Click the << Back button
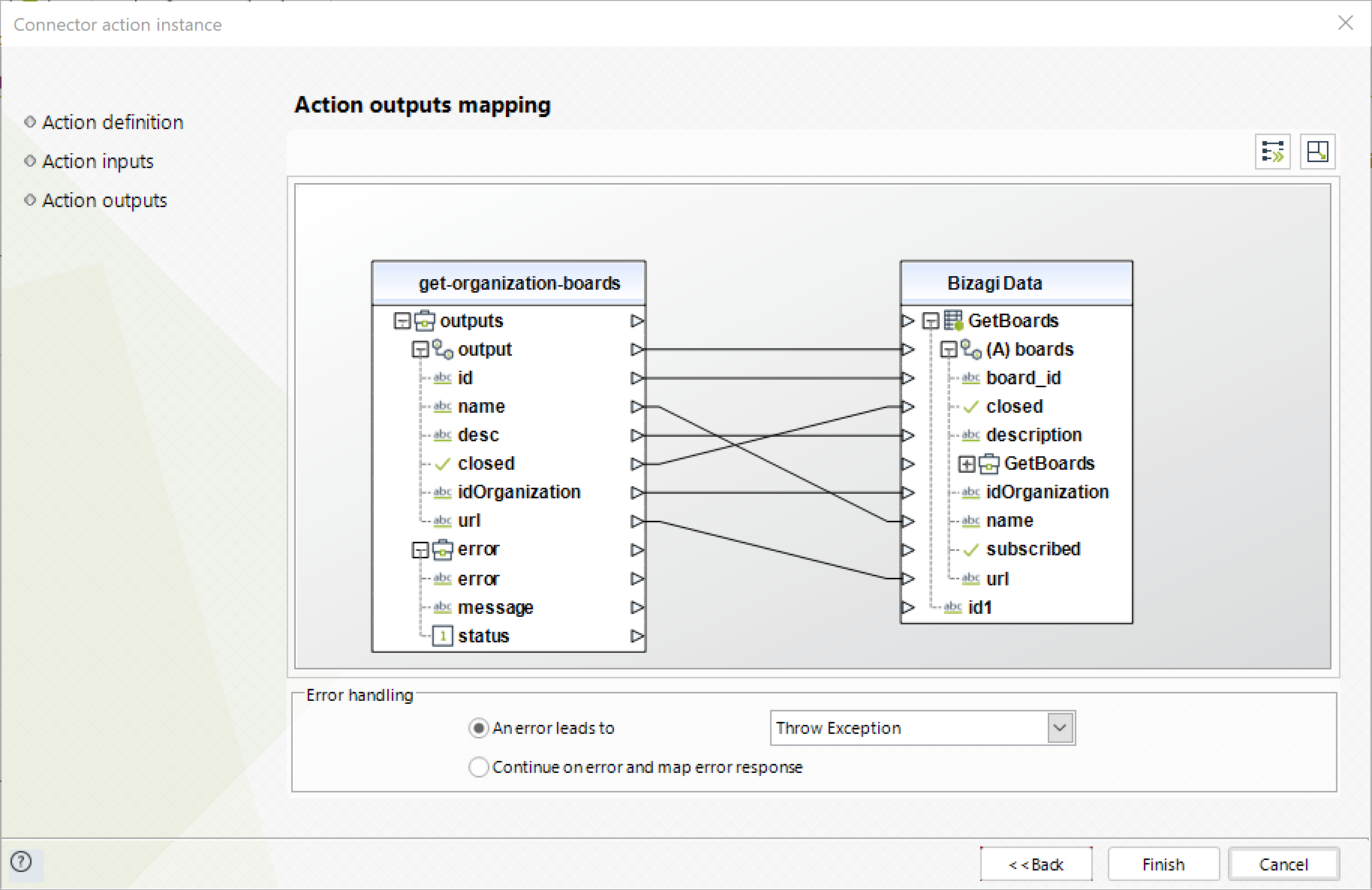Viewport: 1372px width, 890px height. tap(1037, 864)
